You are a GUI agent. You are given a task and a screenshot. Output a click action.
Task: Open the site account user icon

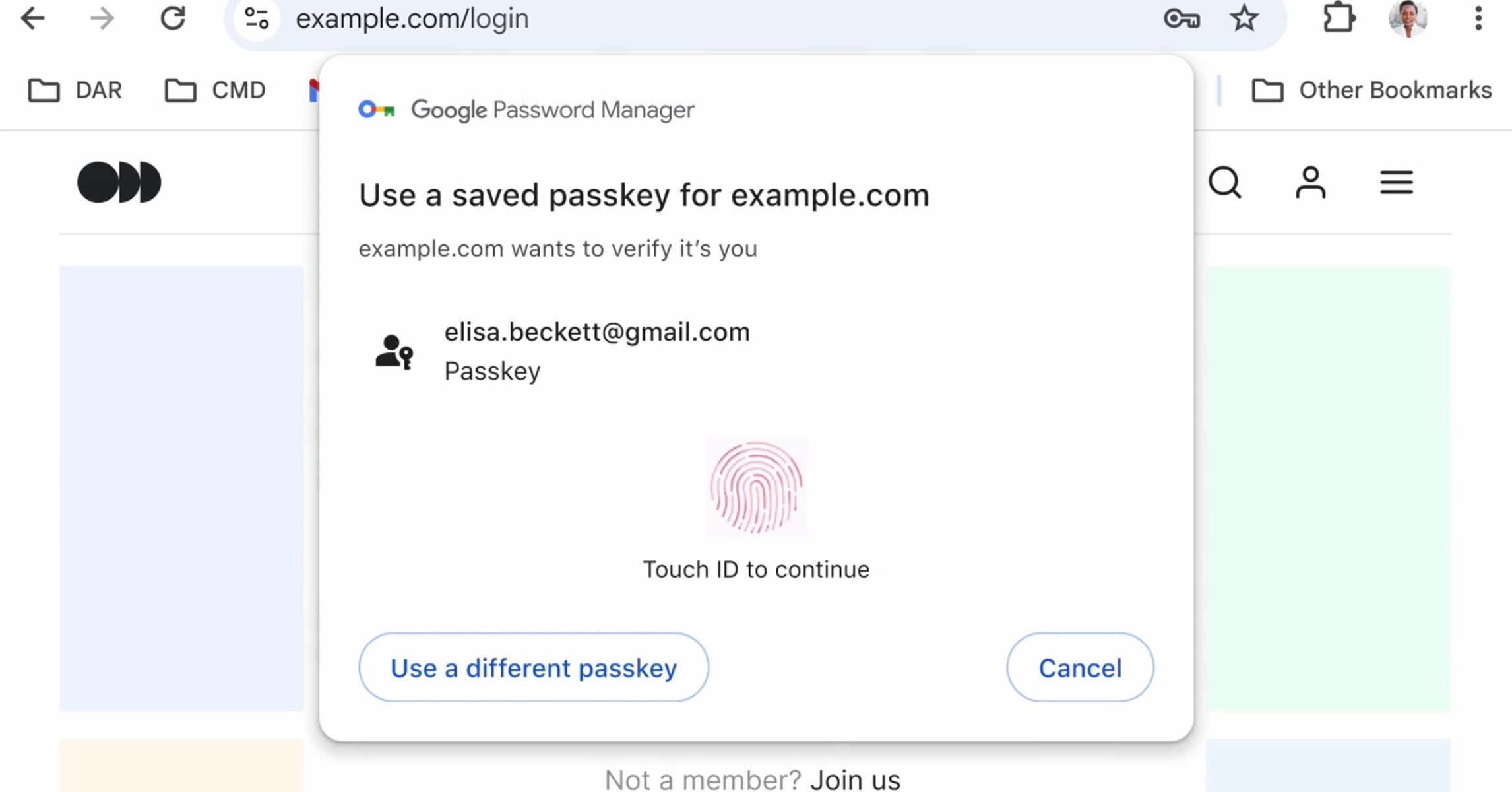click(1310, 182)
